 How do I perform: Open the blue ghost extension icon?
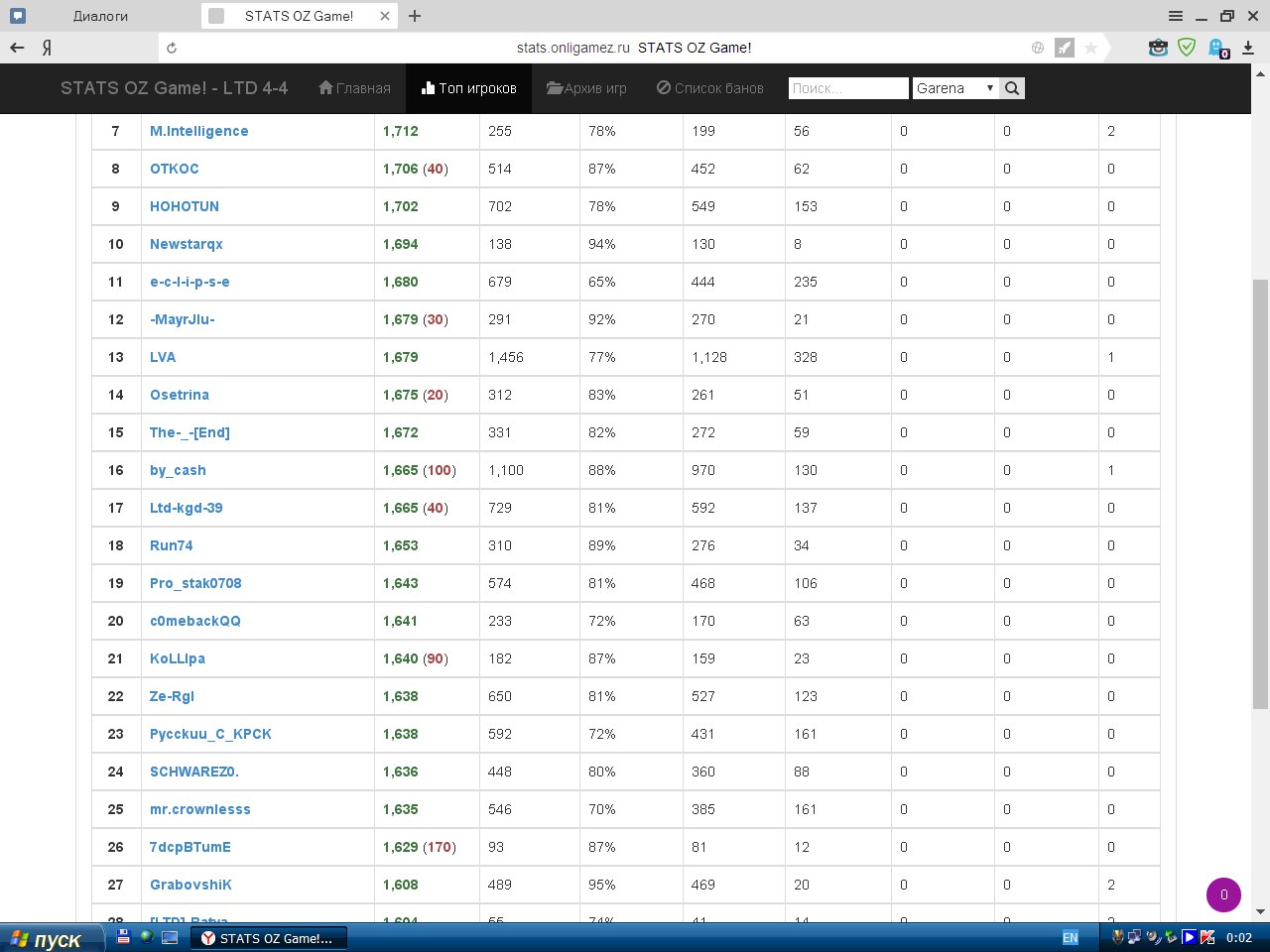(1218, 48)
